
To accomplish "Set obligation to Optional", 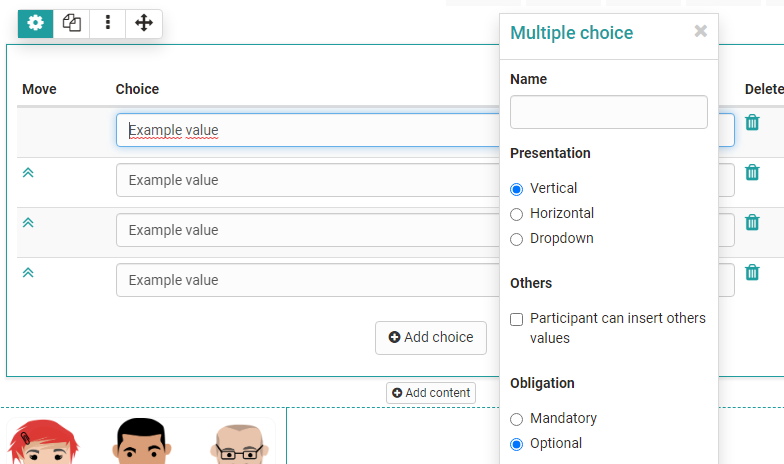I will pos(516,444).
